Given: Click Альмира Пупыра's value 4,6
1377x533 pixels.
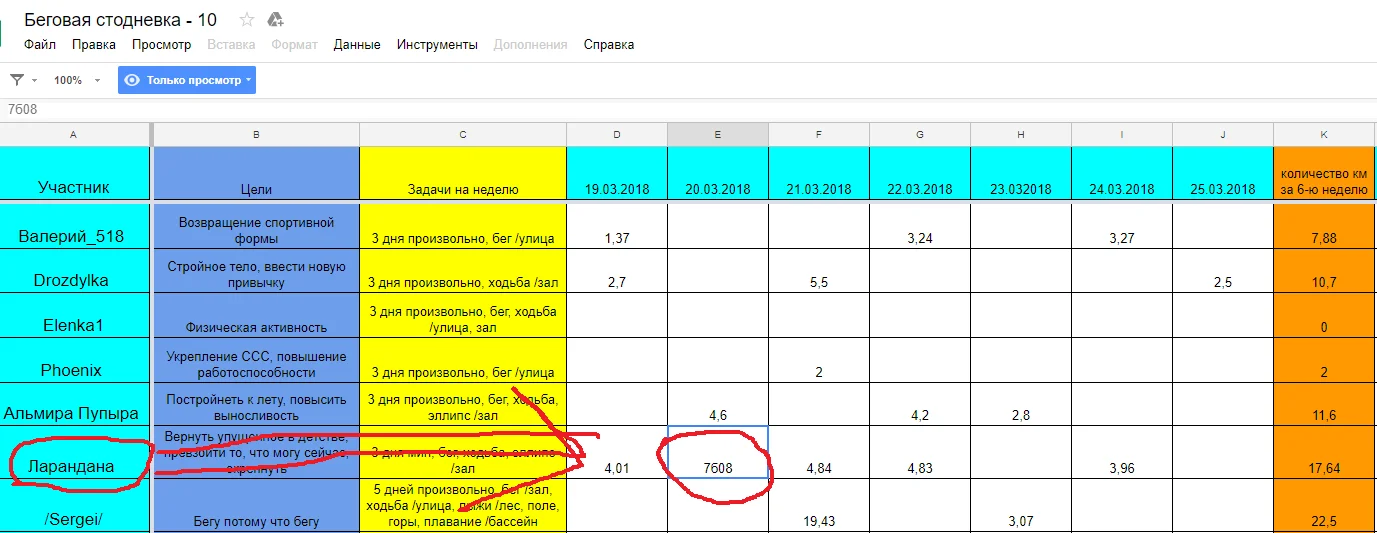Looking at the screenshot, I should [718, 404].
